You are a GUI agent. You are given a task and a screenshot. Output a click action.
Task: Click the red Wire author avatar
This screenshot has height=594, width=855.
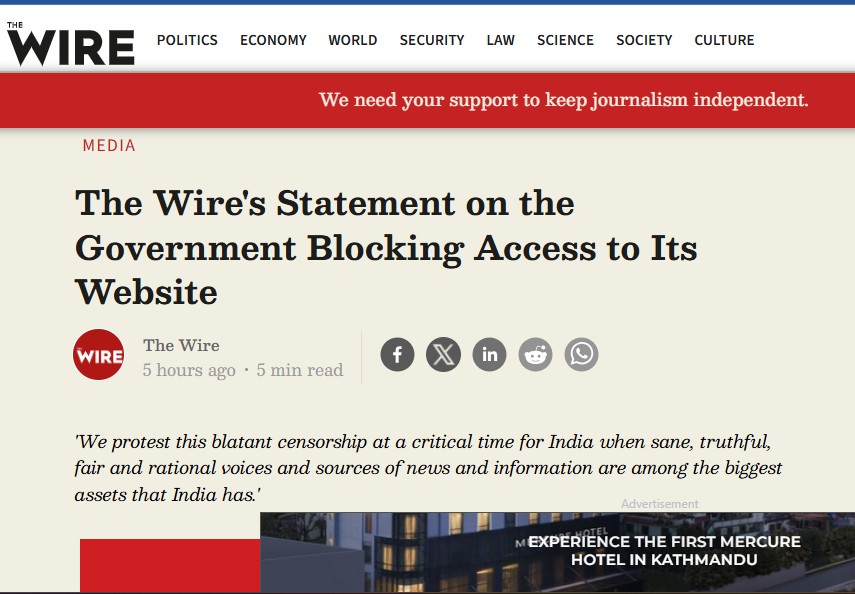click(x=98, y=355)
